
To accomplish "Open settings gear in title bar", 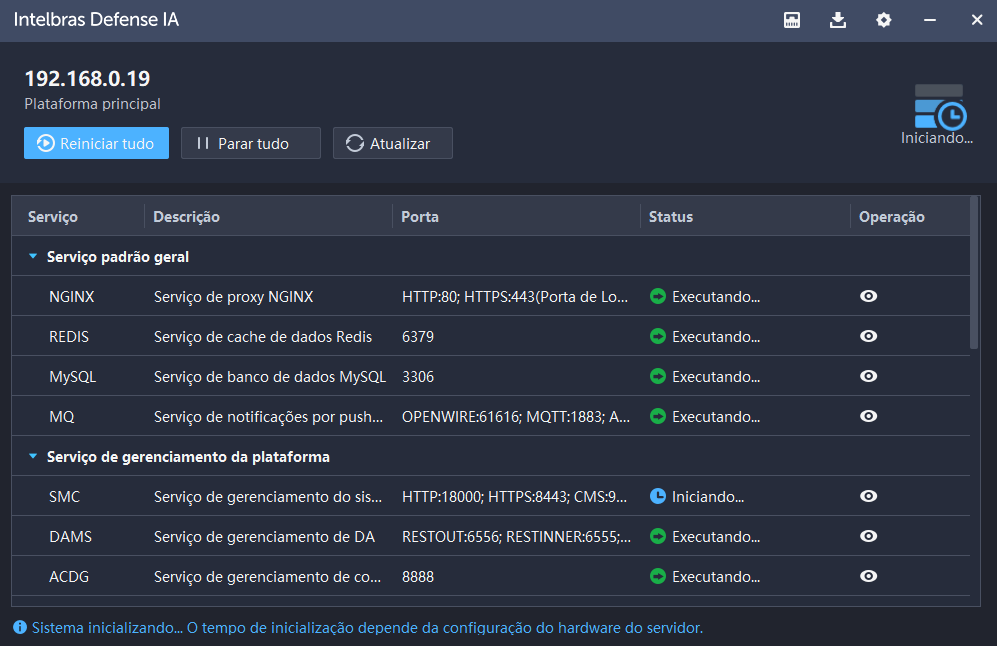I will pos(884,20).
